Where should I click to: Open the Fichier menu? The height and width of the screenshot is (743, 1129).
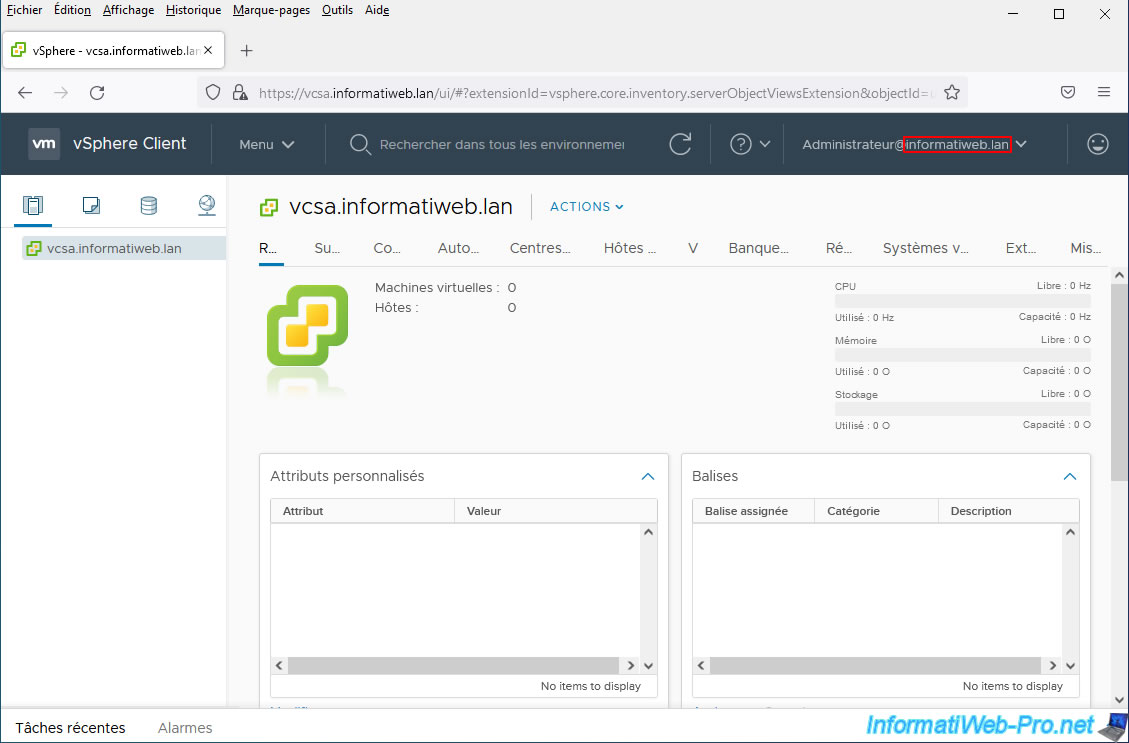click(x=24, y=10)
